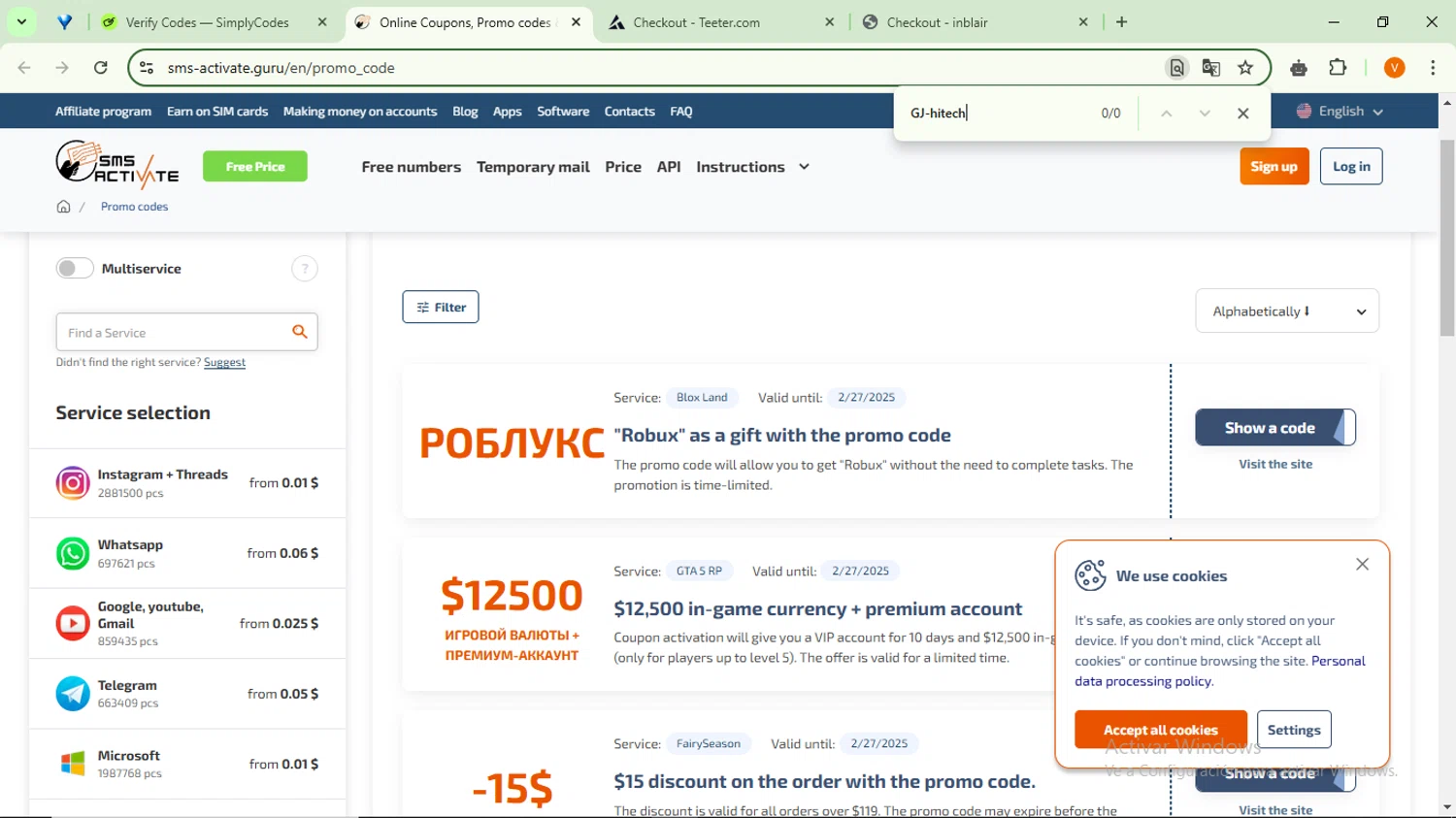Open the FAQ link in top bar

click(x=681, y=112)
